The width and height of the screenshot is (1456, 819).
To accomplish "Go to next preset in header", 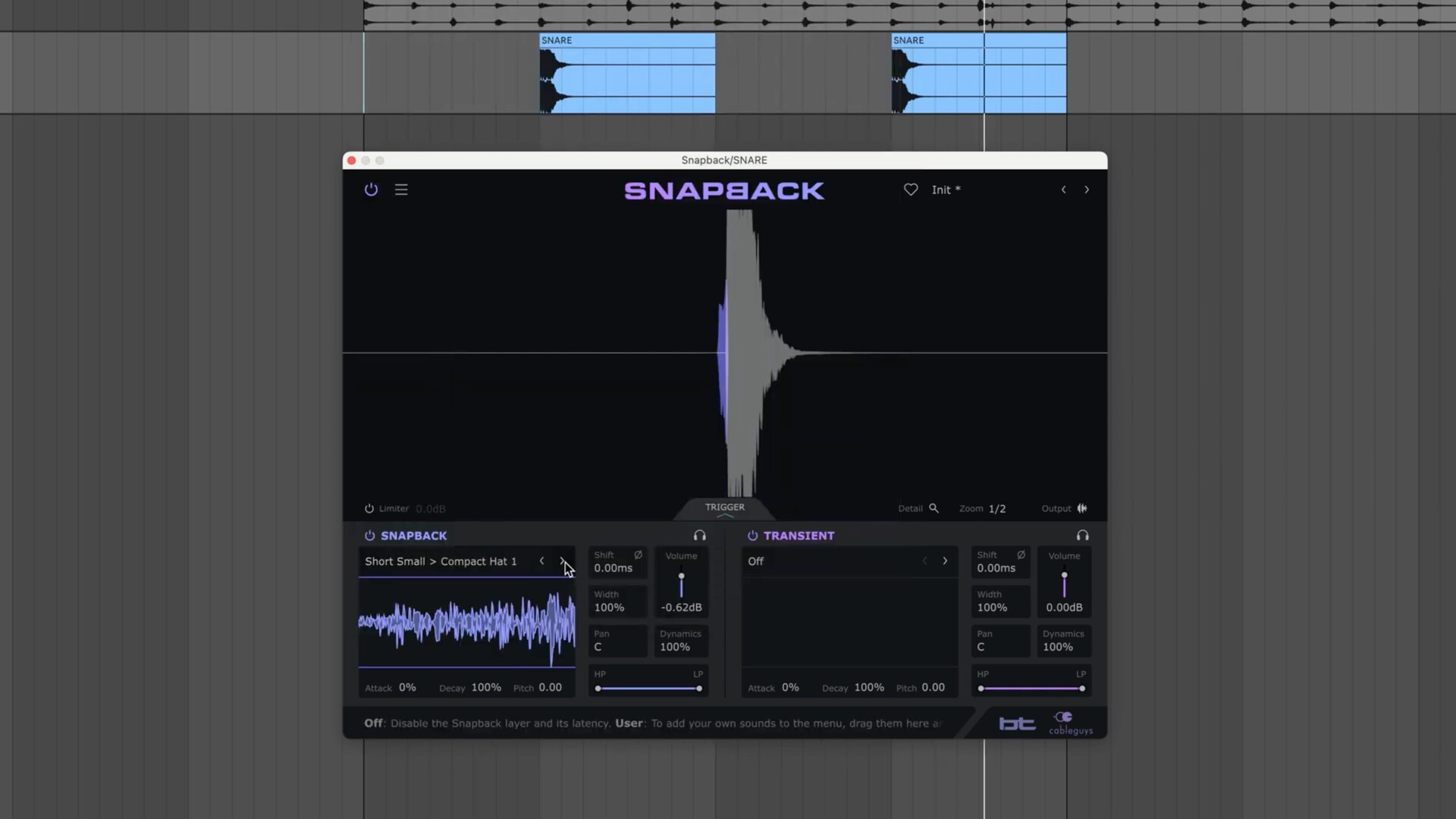I will pyautogui.click(x=1087, y=190).
